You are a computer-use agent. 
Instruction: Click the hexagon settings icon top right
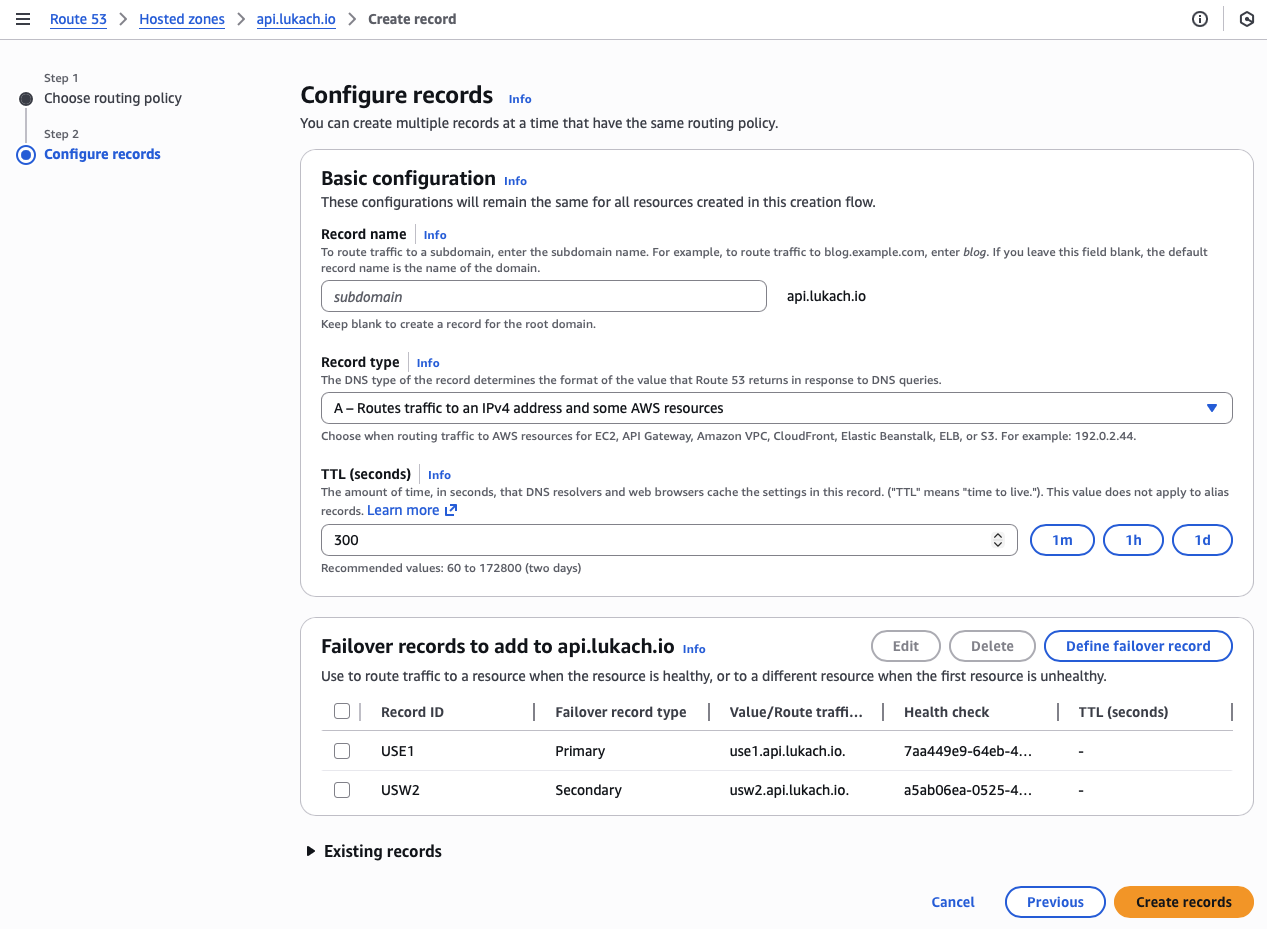click(x=1246, y=19)
